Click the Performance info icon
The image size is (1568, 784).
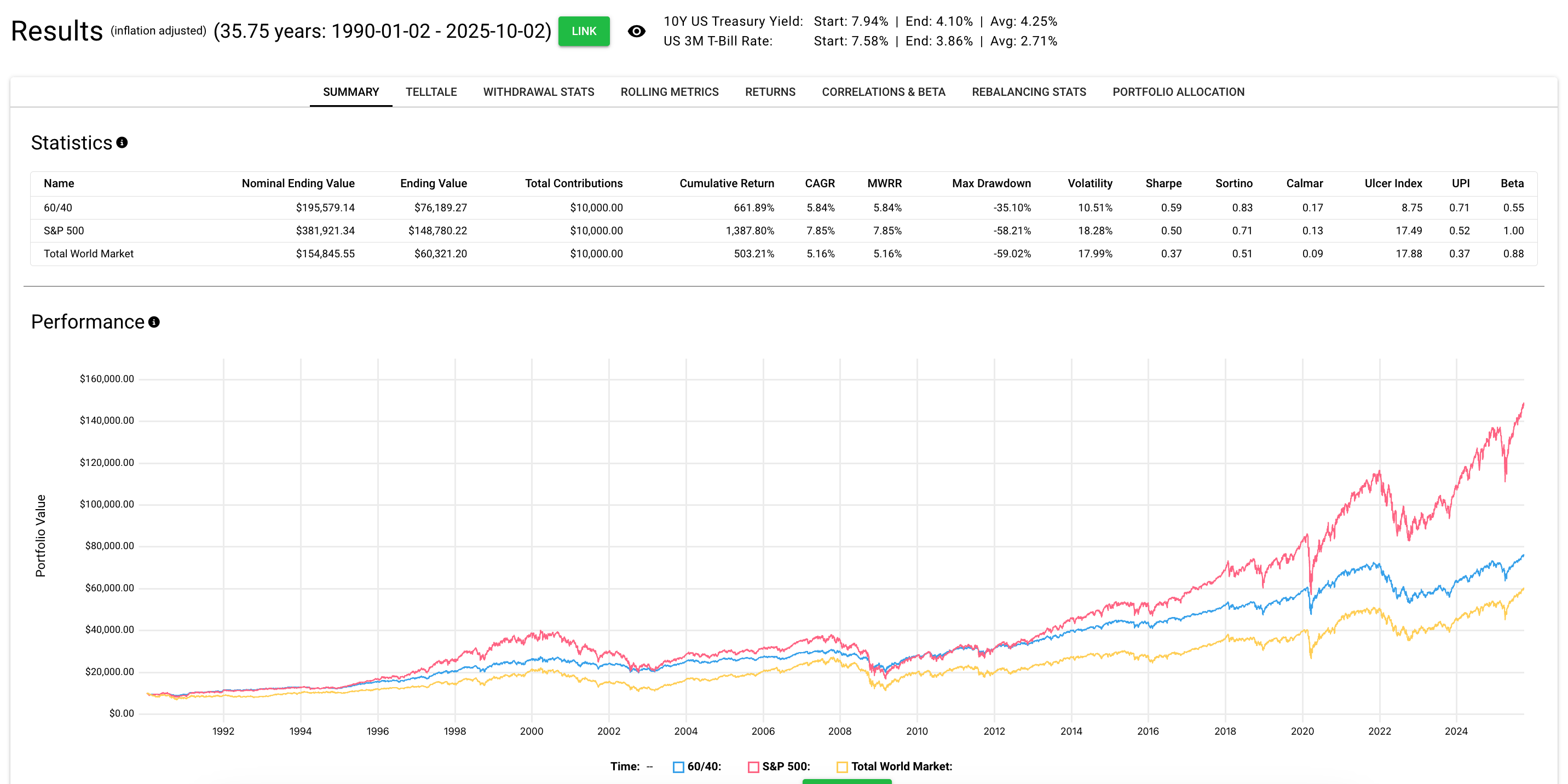pos(154,322)
